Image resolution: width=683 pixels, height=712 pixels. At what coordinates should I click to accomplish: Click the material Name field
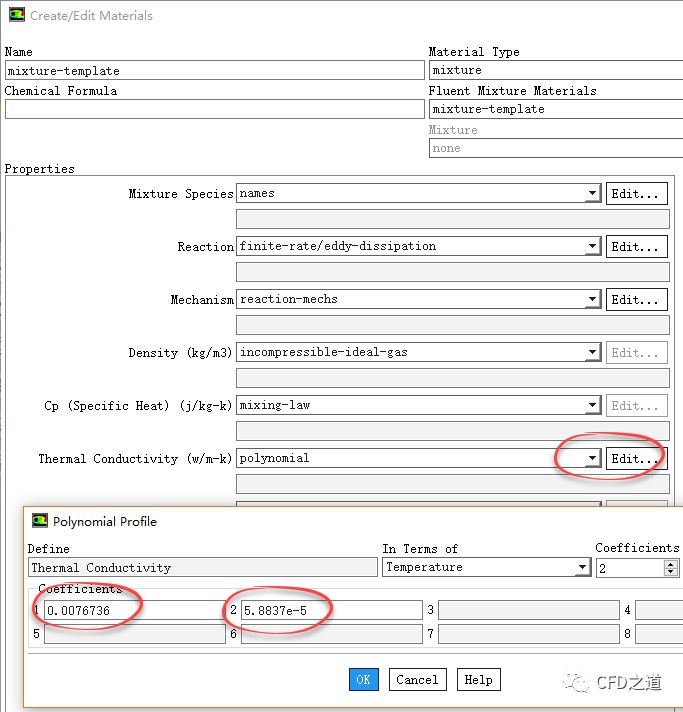tap(214, 71)
